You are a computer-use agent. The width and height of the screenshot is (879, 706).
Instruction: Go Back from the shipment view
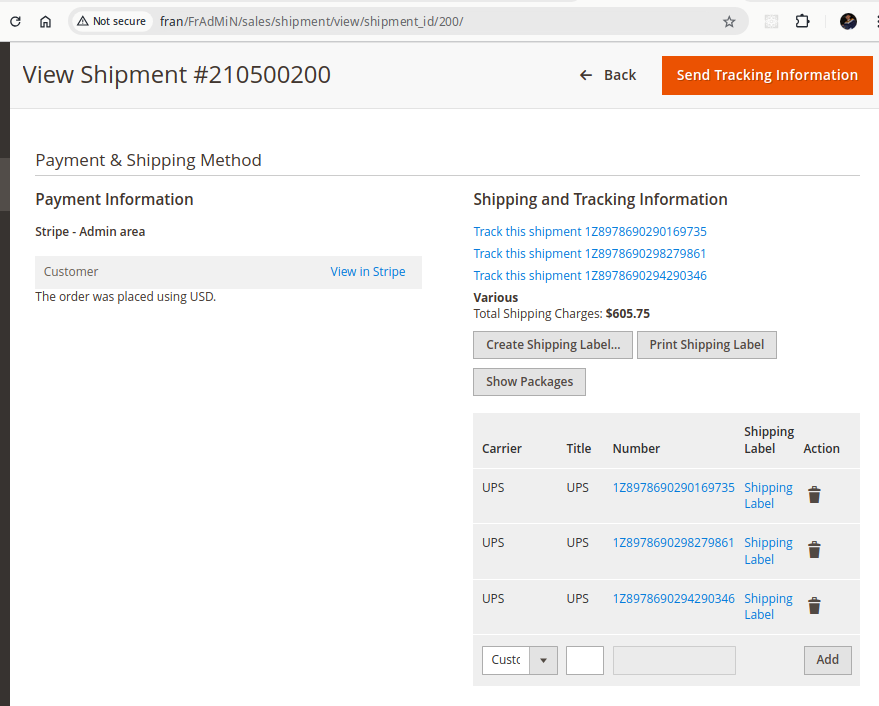608,75
